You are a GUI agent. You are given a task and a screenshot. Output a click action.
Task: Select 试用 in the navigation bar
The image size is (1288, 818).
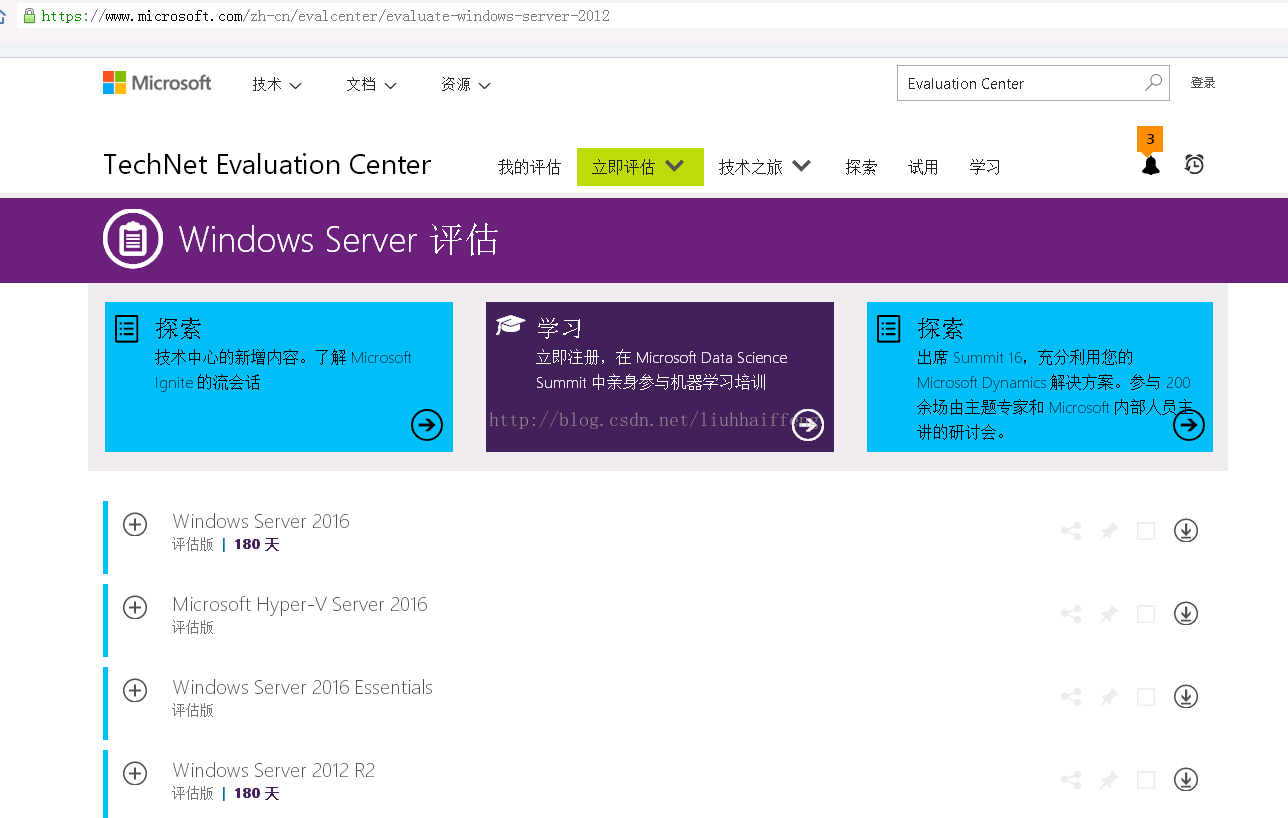923,167
